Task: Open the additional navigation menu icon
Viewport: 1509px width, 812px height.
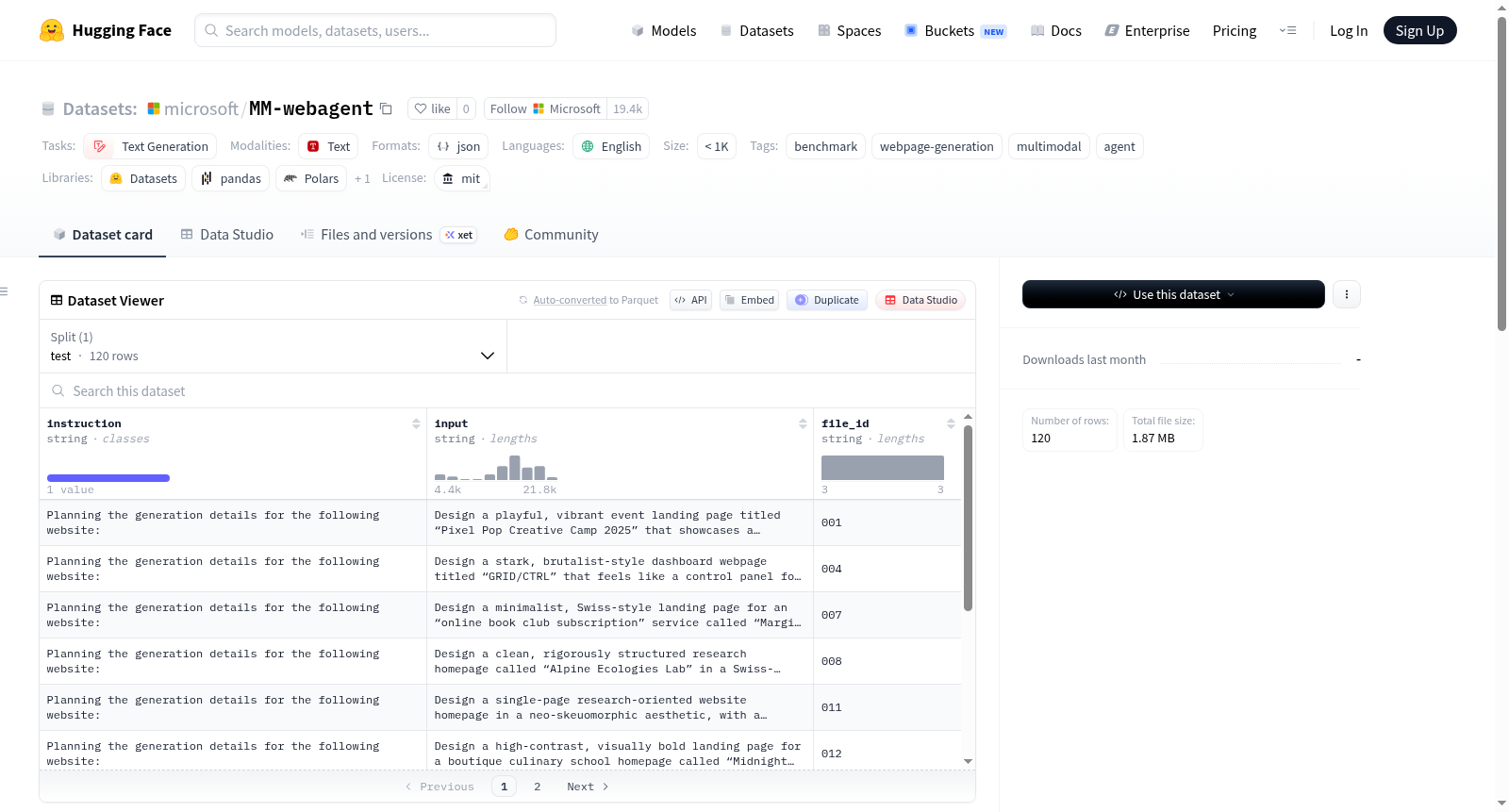Action: (x=1287, y=30)
